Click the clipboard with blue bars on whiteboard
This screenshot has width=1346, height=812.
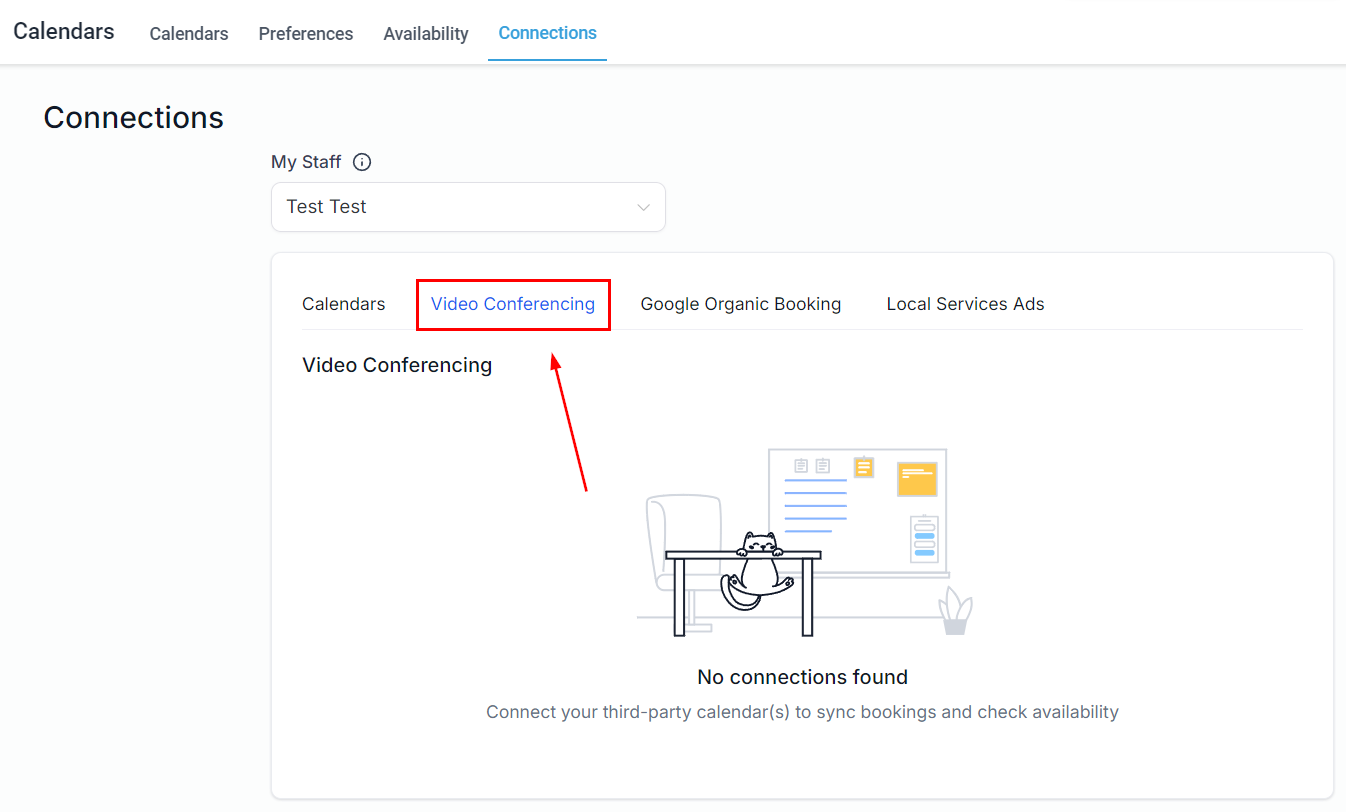click(x=924, y=539)
